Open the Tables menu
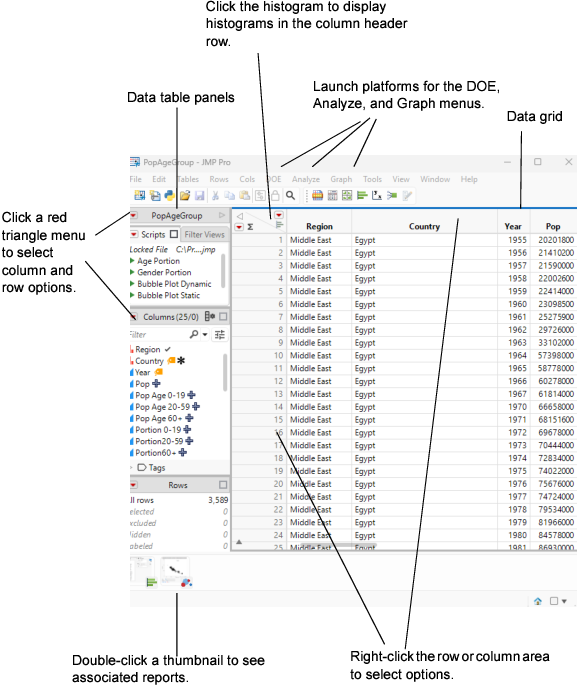 pos(188,179)
